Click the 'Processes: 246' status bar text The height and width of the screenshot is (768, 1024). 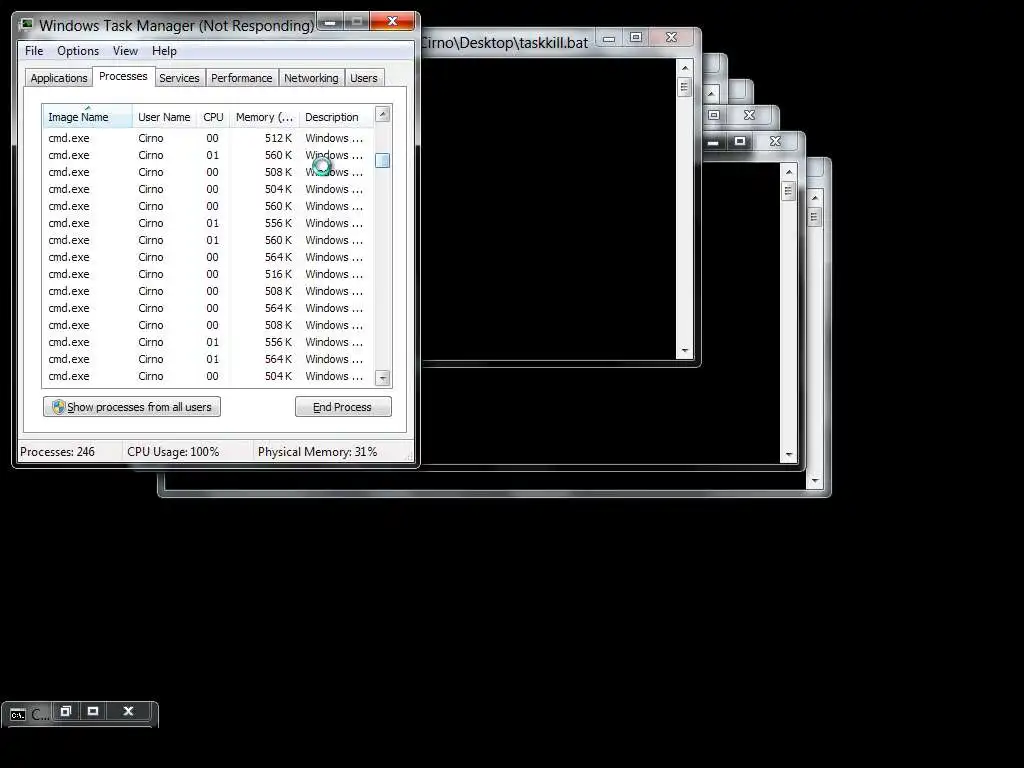[57, 452]
